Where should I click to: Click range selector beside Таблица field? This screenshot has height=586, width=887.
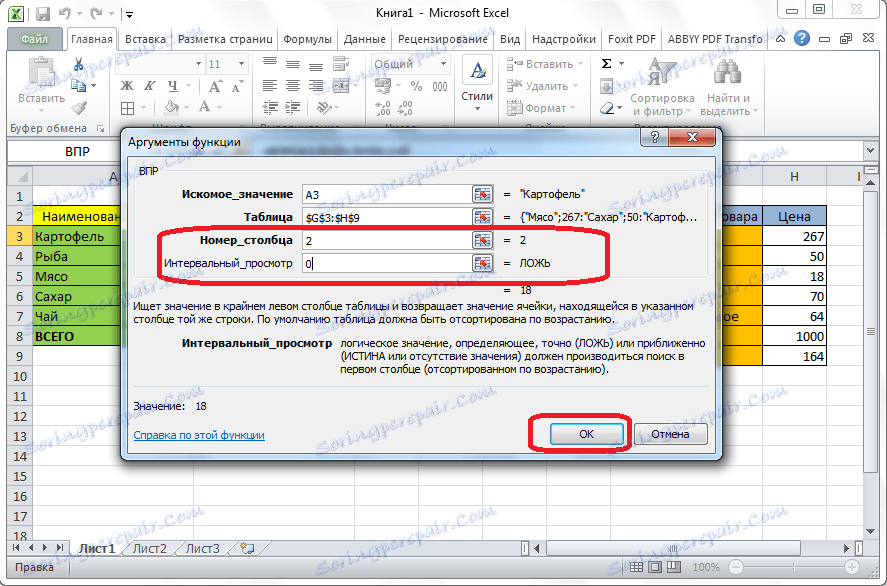482,216
